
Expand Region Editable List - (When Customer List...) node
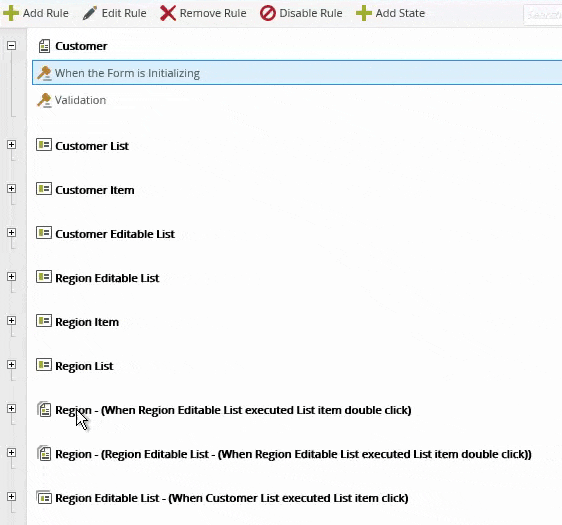point(11,497)
